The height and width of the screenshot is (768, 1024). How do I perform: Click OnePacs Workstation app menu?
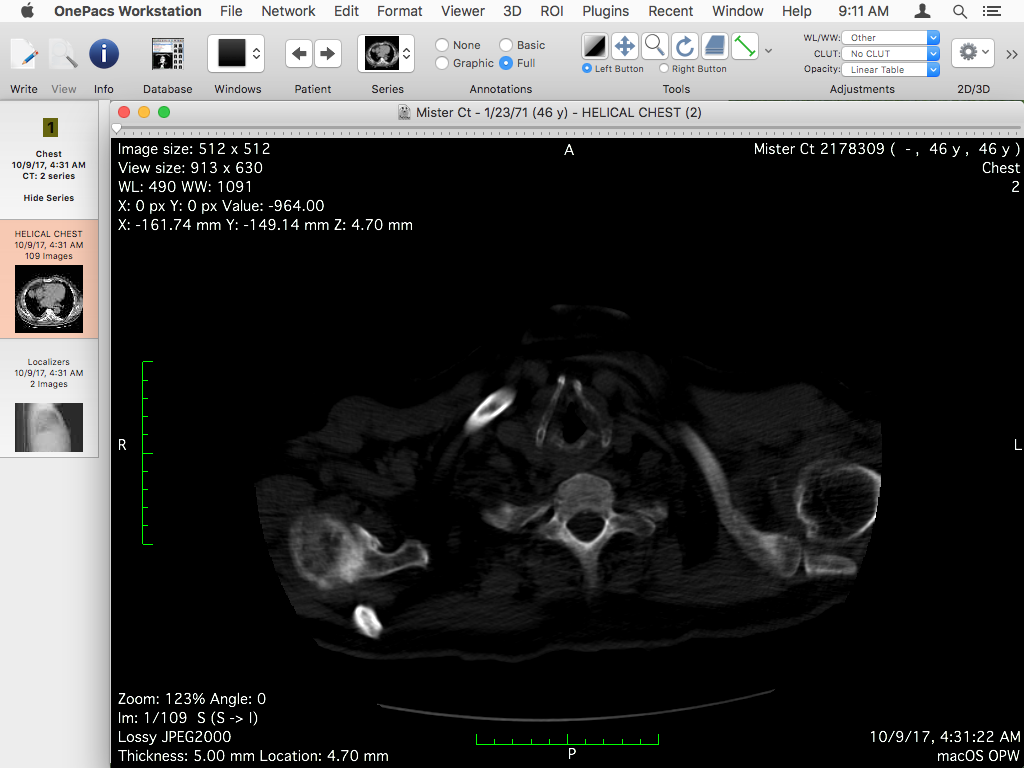[x=127, y=11]
